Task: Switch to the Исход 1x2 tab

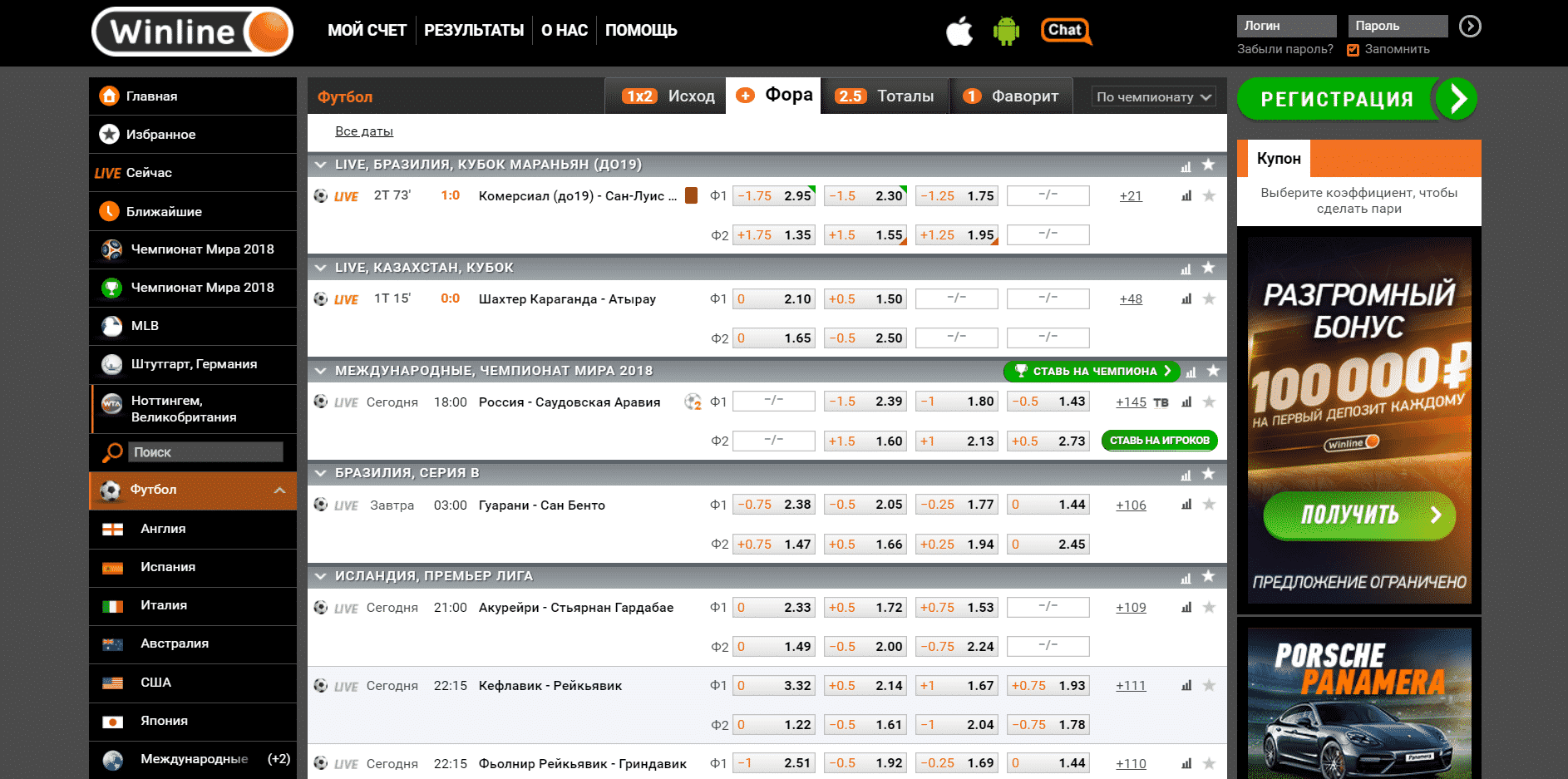Action: 666,96
